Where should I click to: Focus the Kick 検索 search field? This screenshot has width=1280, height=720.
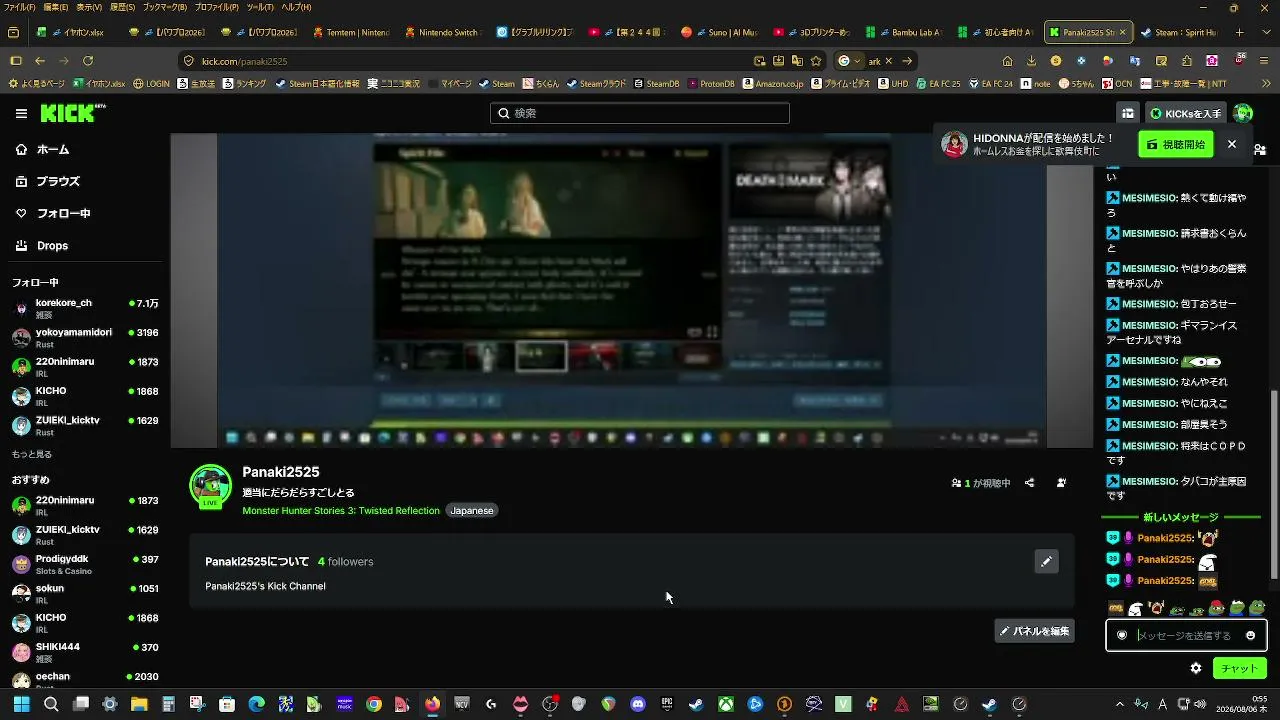click(640, 113)
